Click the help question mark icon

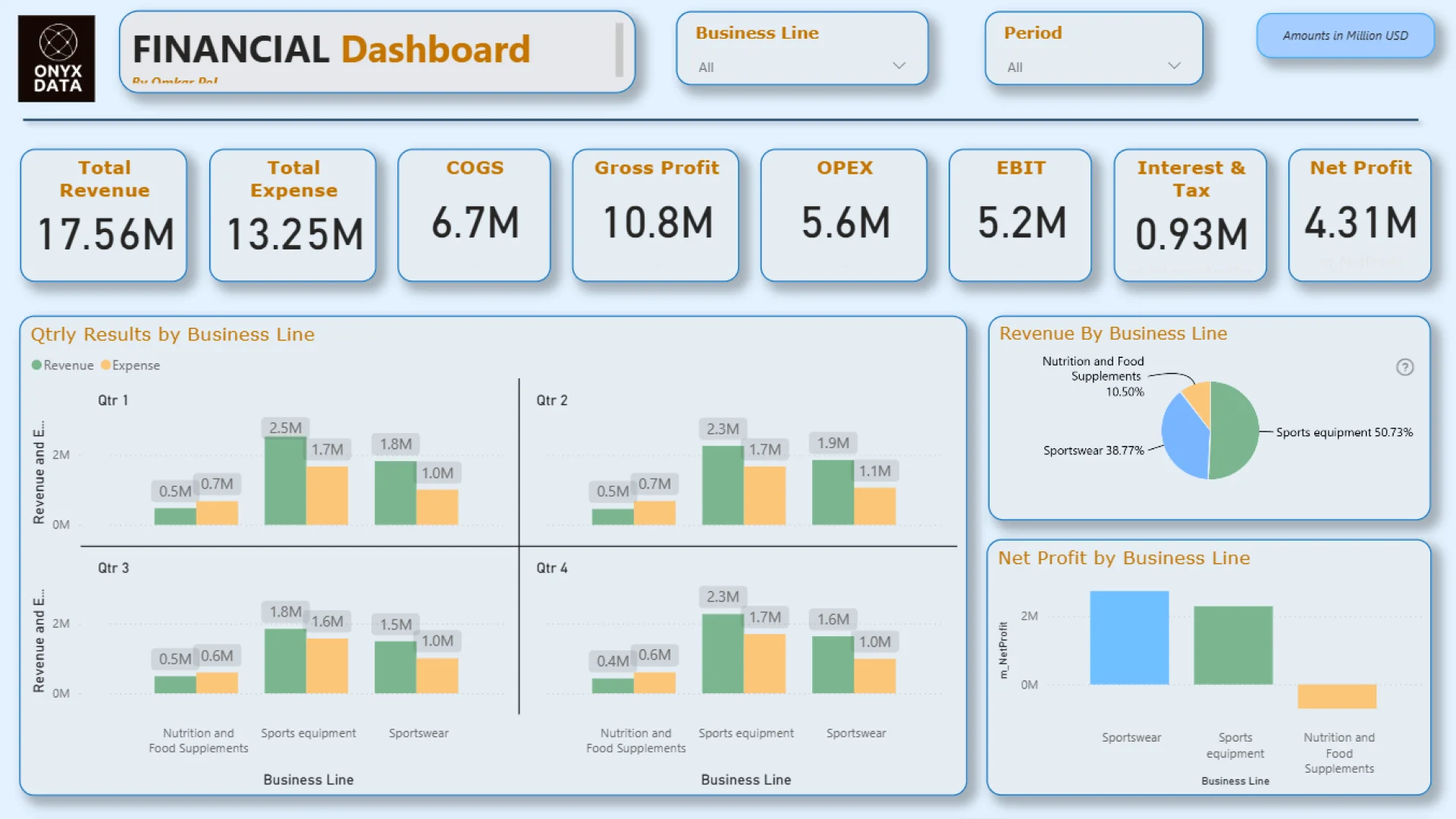point(1404,367)
